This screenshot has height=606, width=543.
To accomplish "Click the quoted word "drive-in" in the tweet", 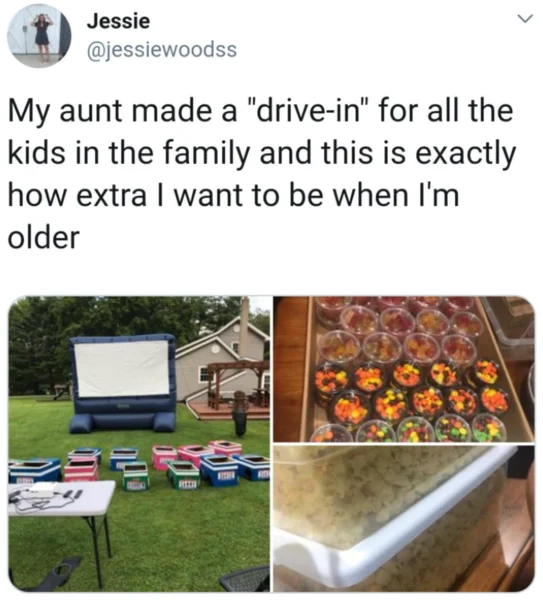I will [x=307, y=111].
